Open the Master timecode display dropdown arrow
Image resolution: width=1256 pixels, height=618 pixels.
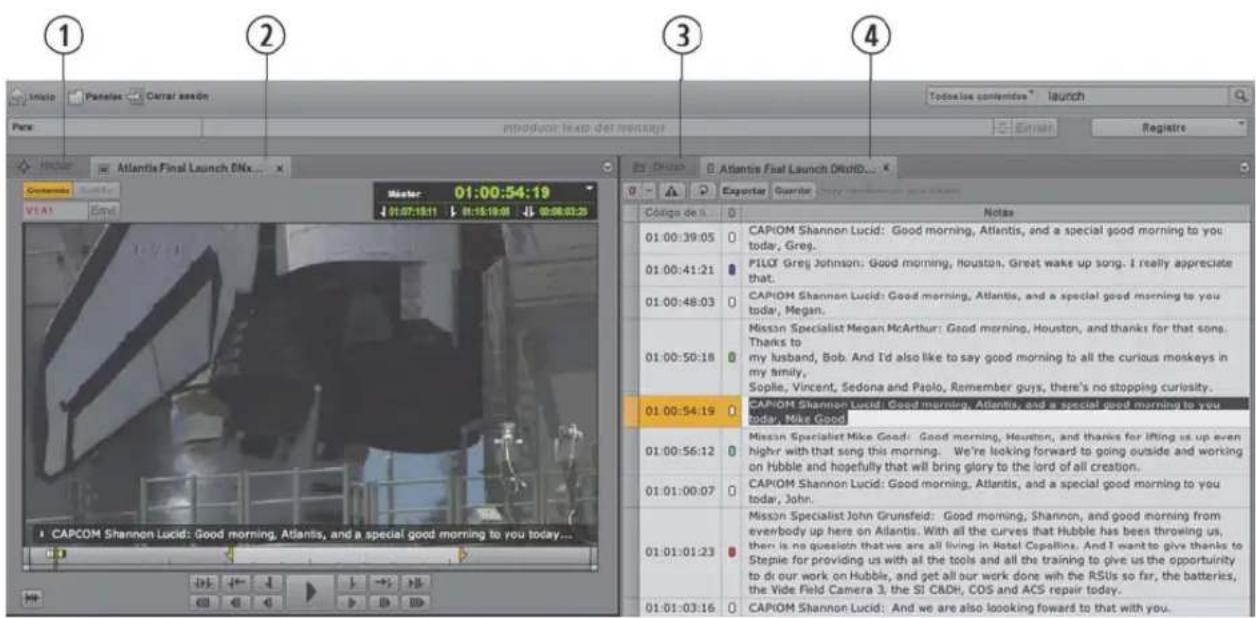[x=590, y=188]
